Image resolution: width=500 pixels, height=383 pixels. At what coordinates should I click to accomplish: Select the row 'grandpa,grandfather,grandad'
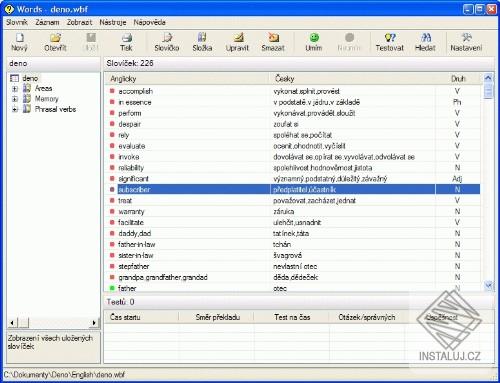[293, 277]
